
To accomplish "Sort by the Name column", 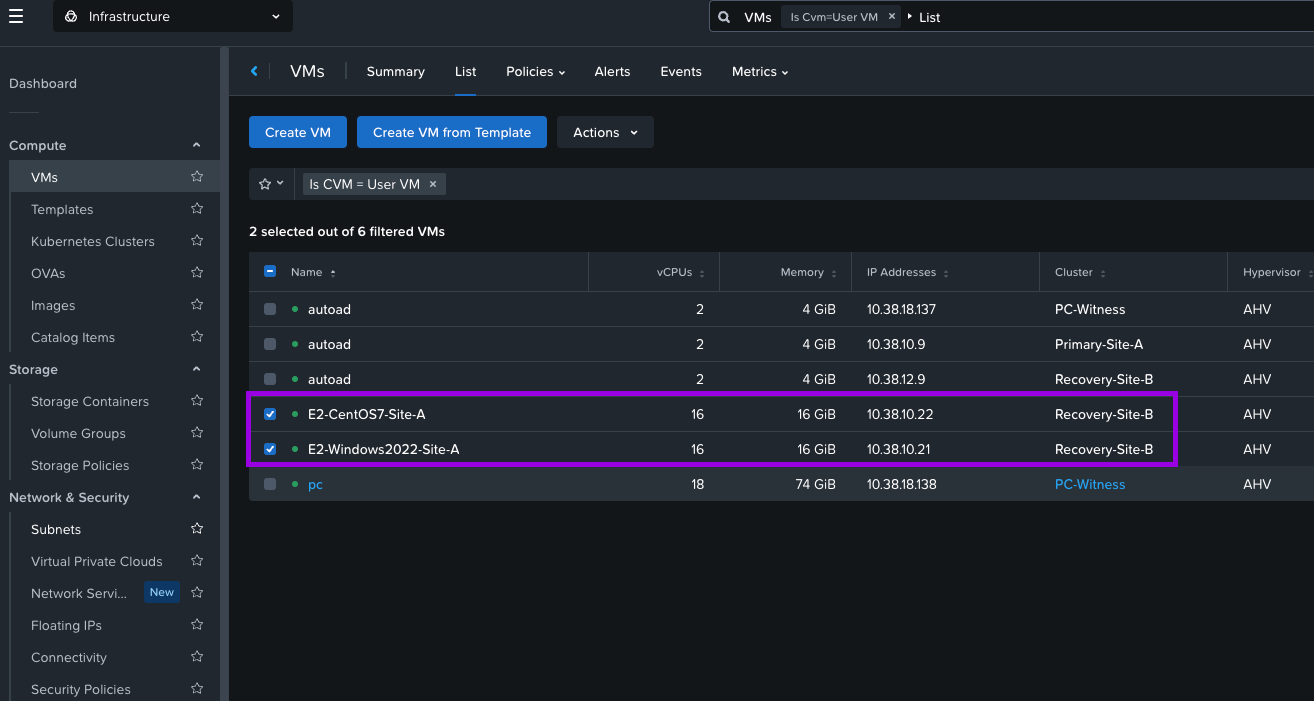I will (x=313, y=272).
